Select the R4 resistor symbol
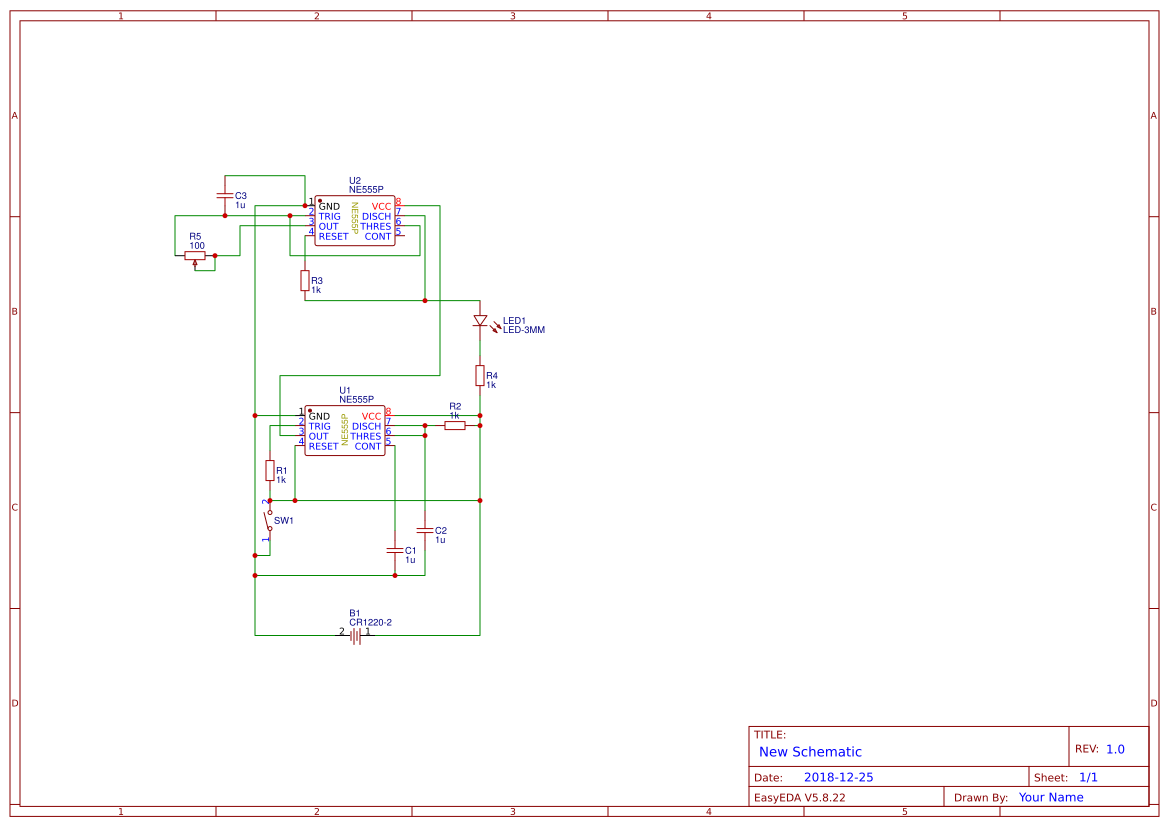Image resolution: width=1169 pixels, height=827 pixels. [480, 375]
